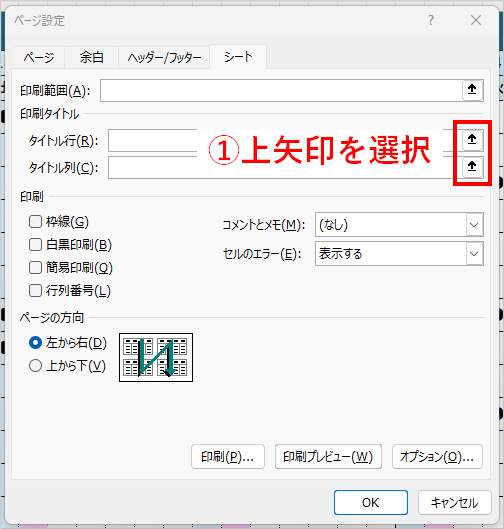Open the ヘッダー/フッター tab
The height and width of the screenshot is (529, 504).
(164, 57)
